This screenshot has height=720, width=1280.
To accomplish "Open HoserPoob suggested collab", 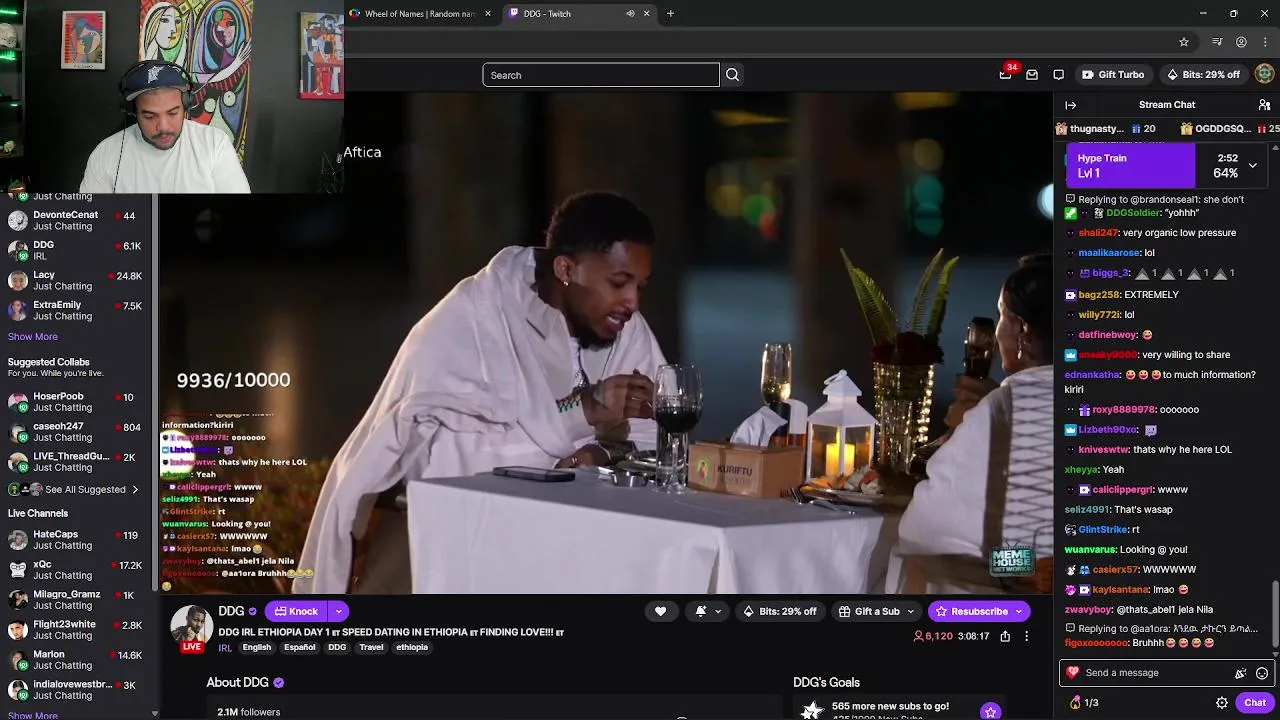I will point(77,402).
